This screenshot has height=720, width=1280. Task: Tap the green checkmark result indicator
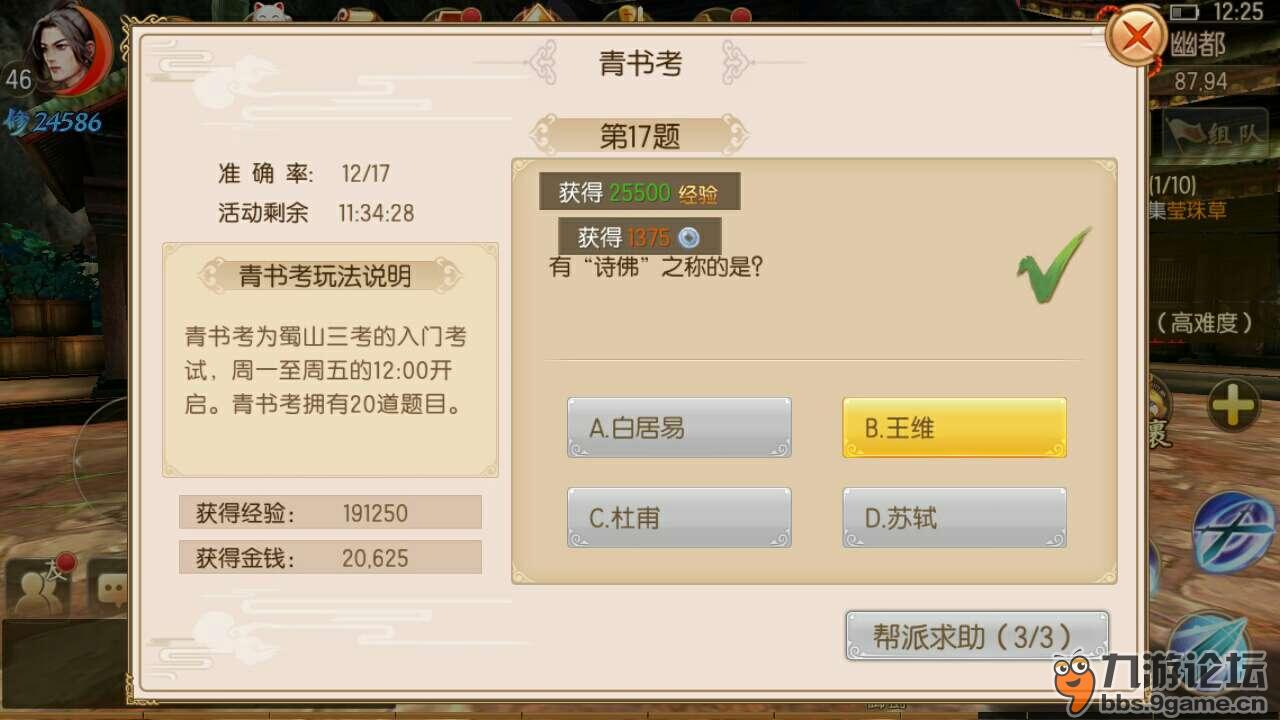tap(1054, 264)
